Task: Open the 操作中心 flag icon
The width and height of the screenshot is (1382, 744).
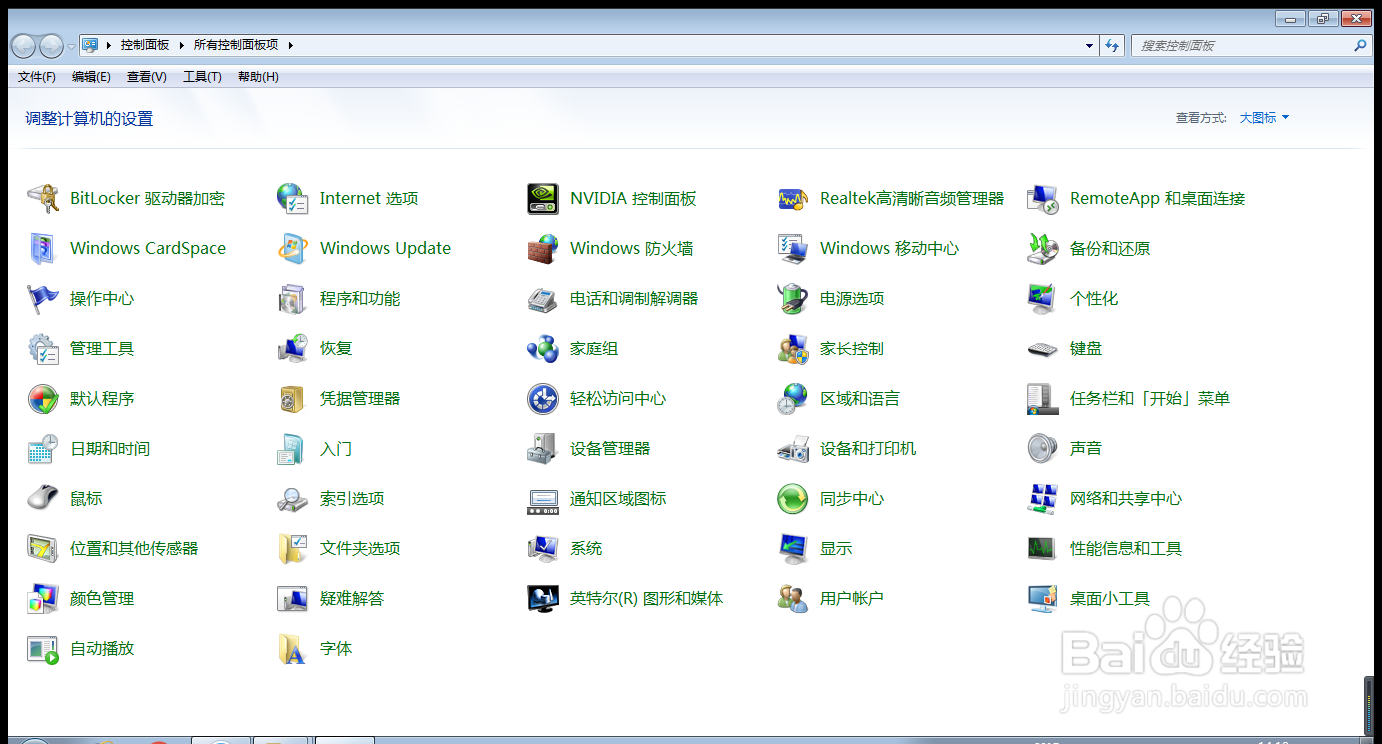Action: pyautogui.click(x=43, y=298)
